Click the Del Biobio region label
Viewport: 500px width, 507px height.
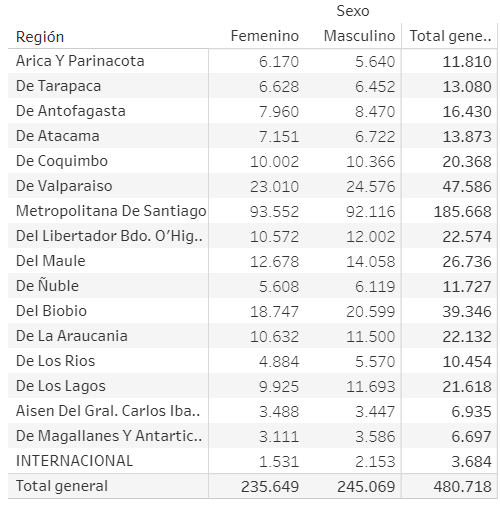tap(51, 311)
